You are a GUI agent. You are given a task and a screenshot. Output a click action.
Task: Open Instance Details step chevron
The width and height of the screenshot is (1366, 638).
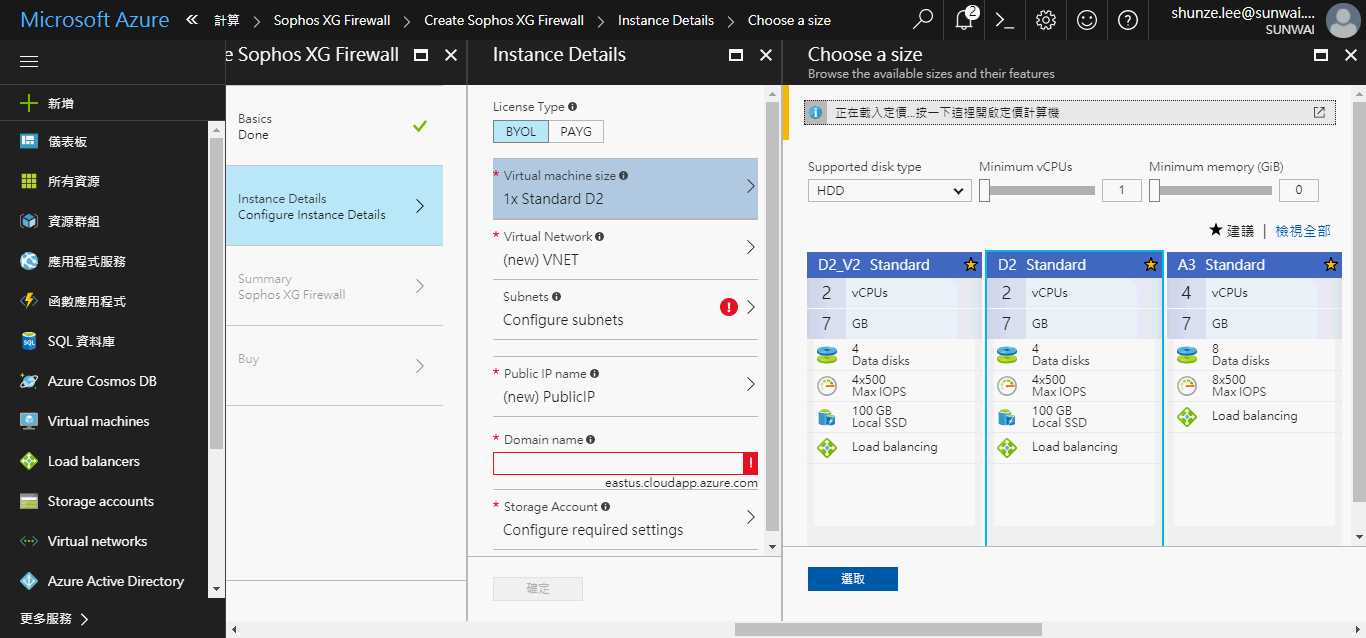420,206
